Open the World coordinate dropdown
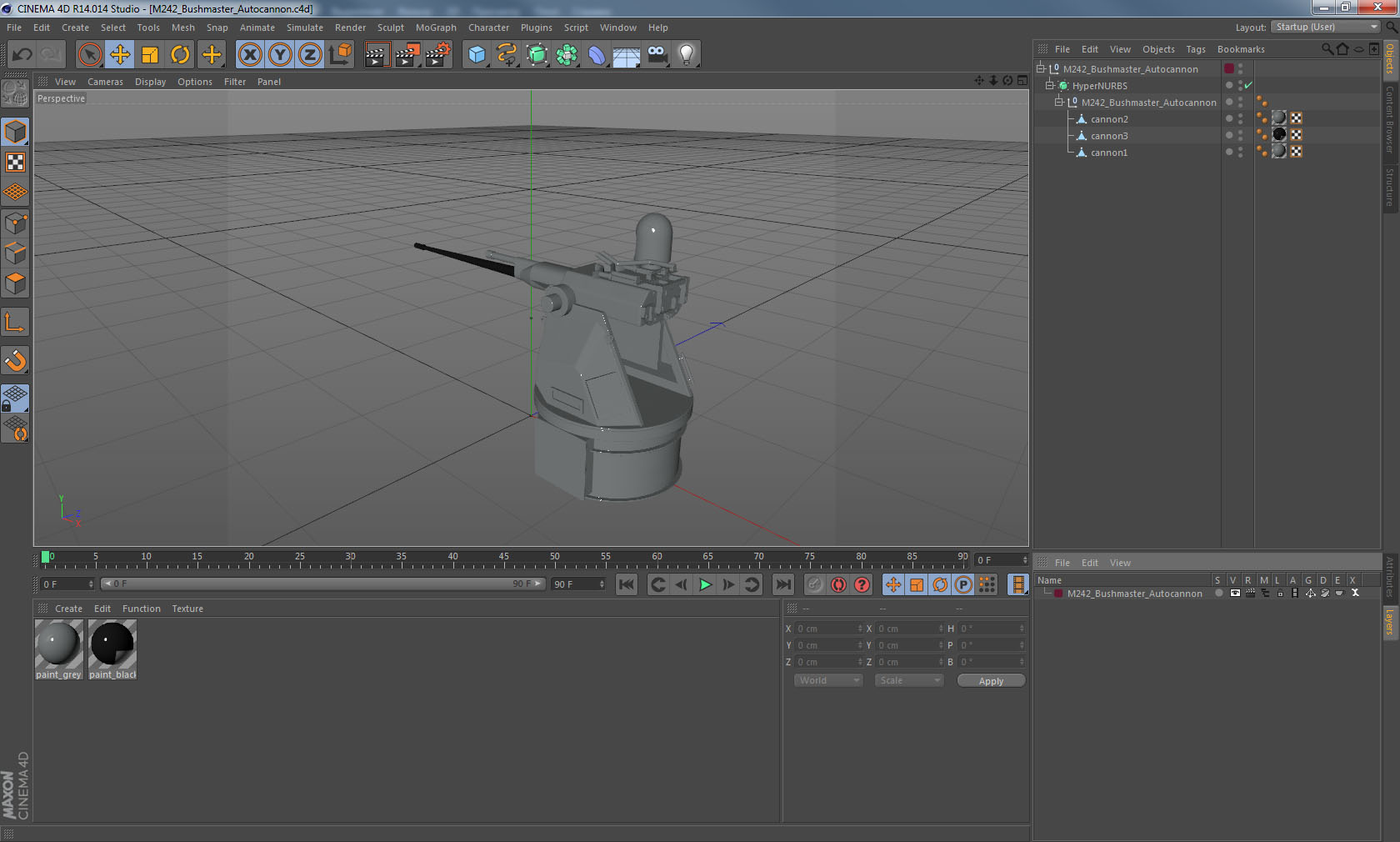1400x842 pixels. pyautogui.click(x=828, y=680)
